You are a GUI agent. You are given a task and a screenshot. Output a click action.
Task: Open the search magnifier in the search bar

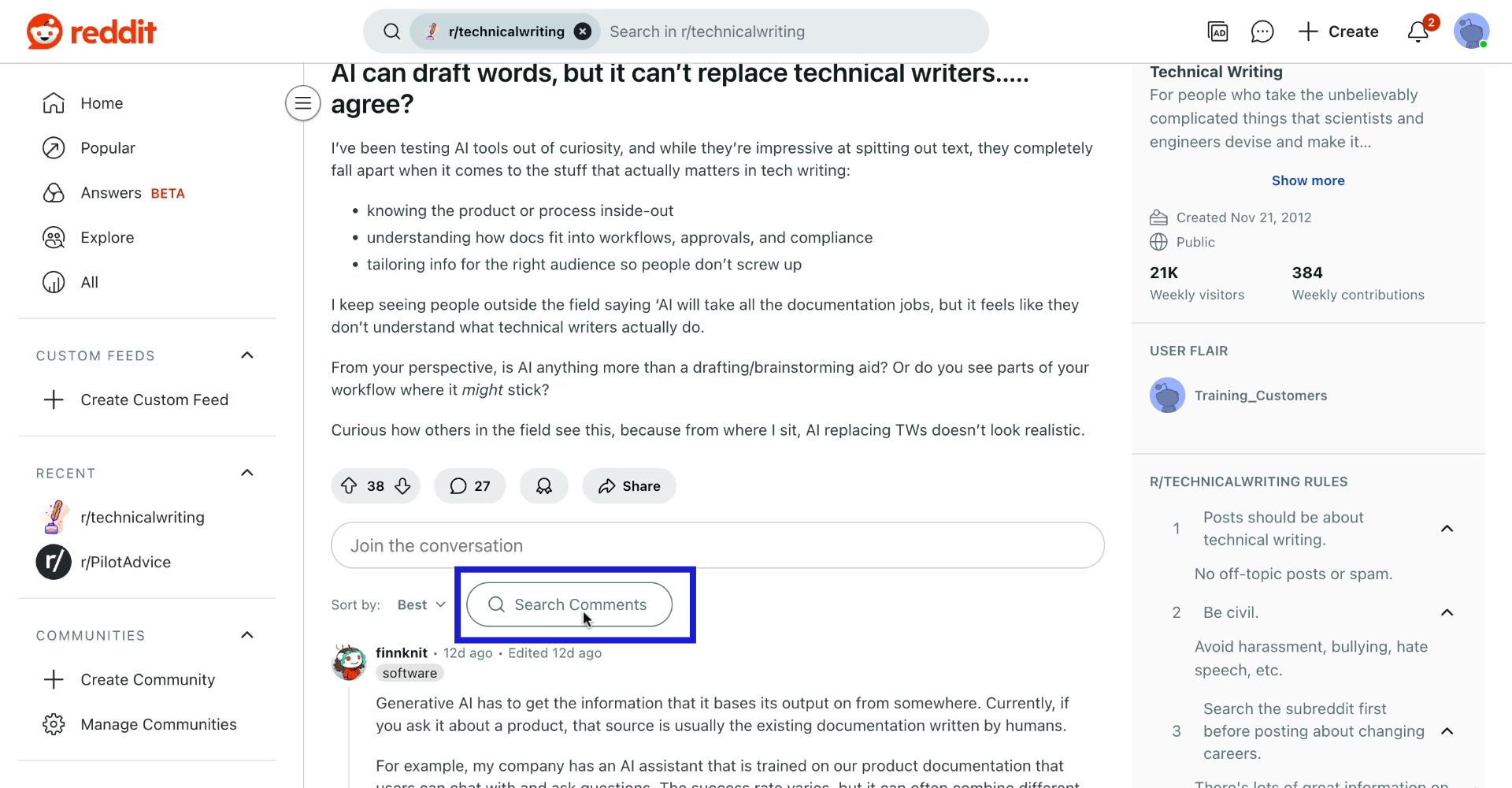(x=391, y=32)
